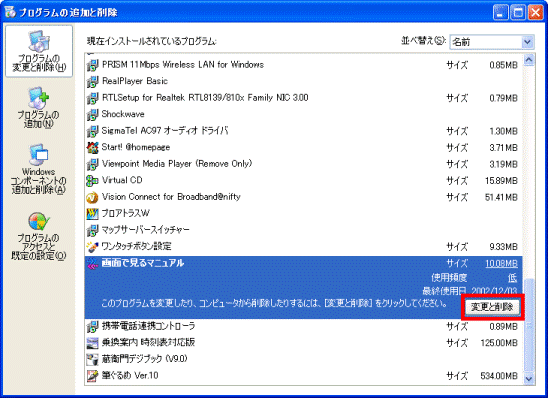Image resolution: width=548 pixels, height=398 pixels.
Task: Select ワンタッチボタン設定 entry
Action: [x=304, y=246]
